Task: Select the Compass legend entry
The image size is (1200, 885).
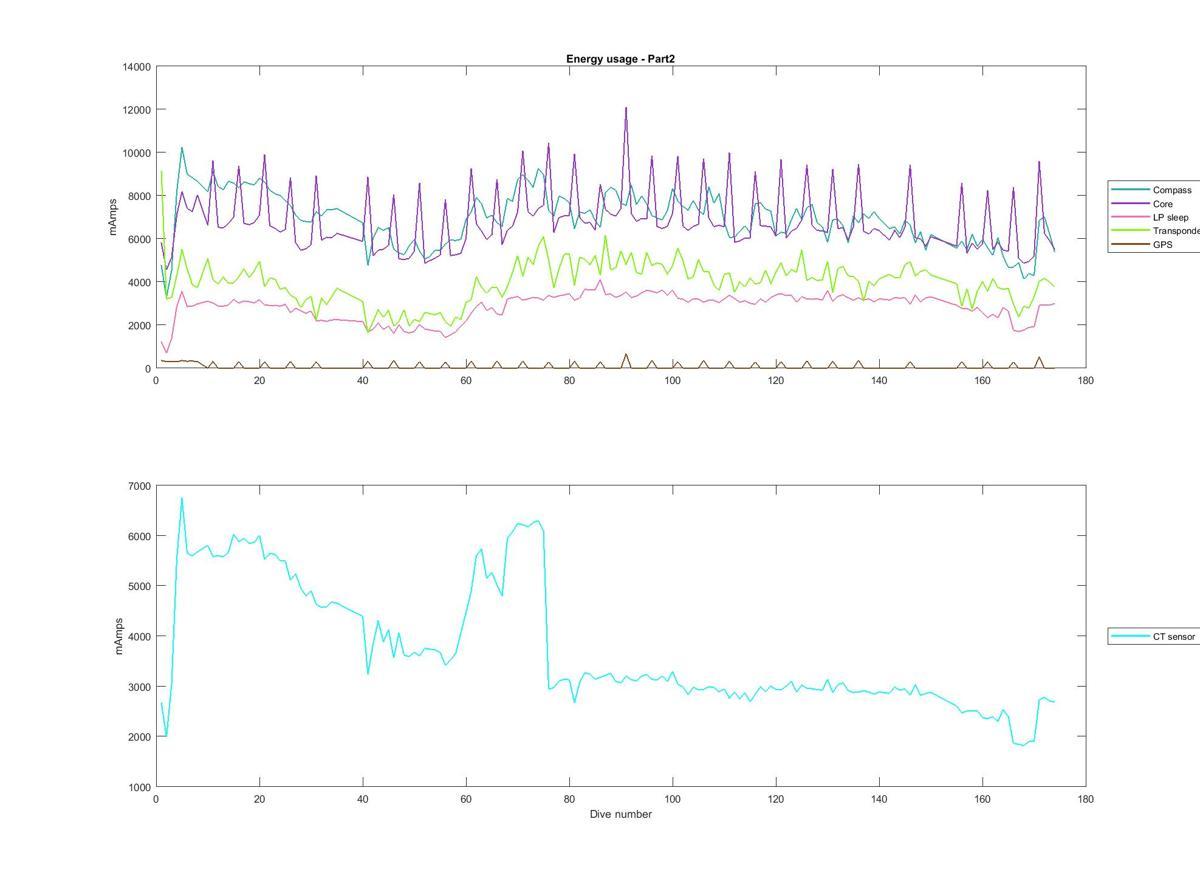Action: [1153, 190]
